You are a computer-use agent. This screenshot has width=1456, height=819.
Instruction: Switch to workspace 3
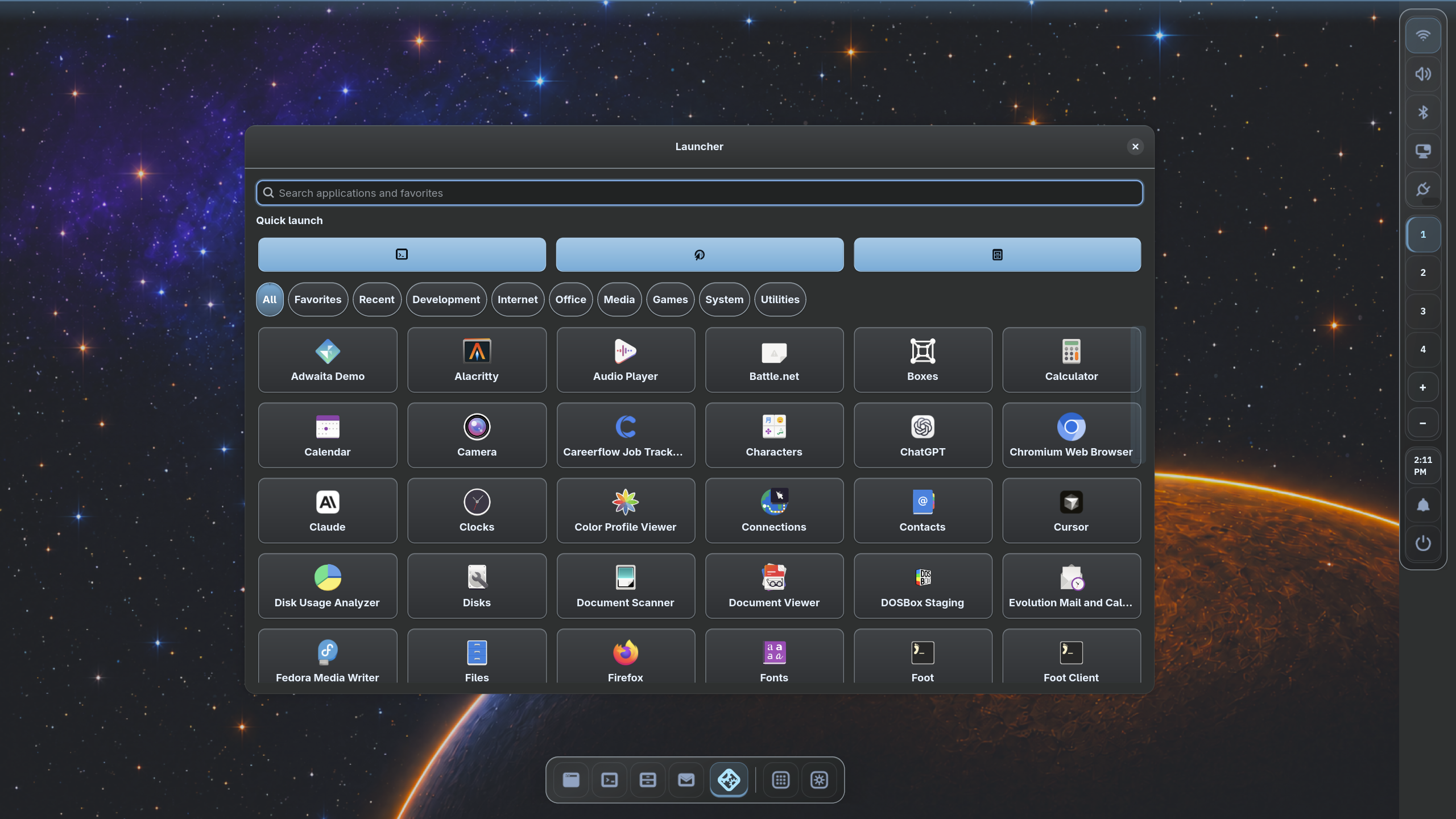tap(1423, 311)
